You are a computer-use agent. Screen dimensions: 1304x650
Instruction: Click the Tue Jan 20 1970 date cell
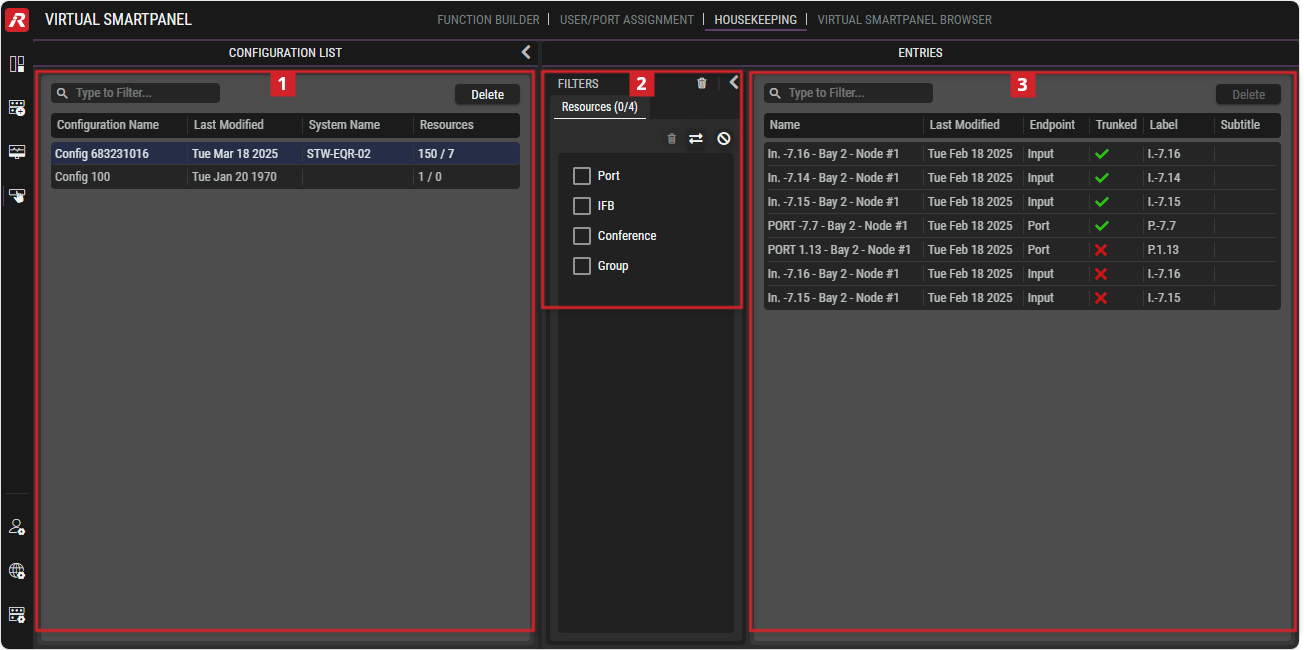click(x=234, y=177)
